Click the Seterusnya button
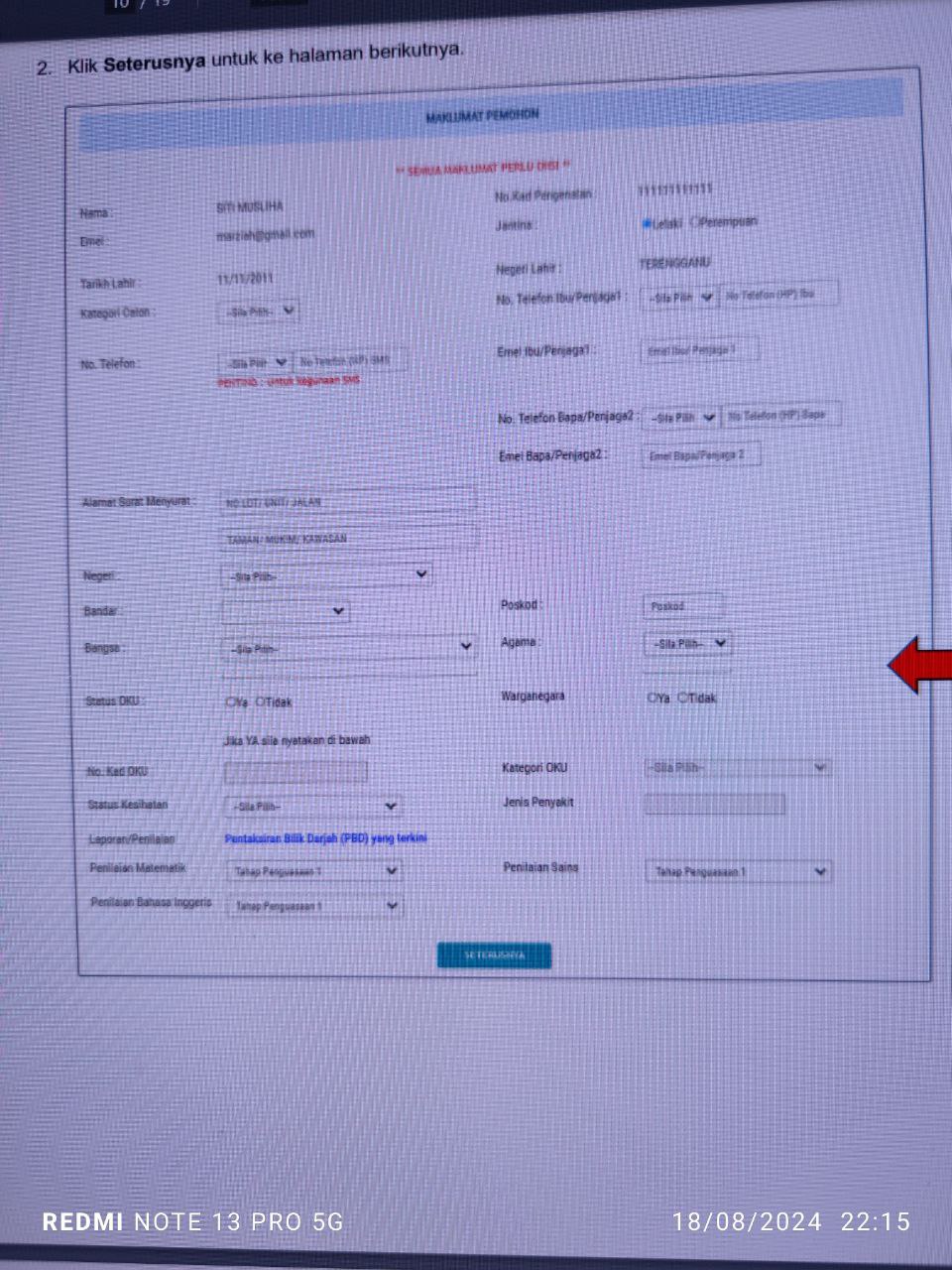 494,955
